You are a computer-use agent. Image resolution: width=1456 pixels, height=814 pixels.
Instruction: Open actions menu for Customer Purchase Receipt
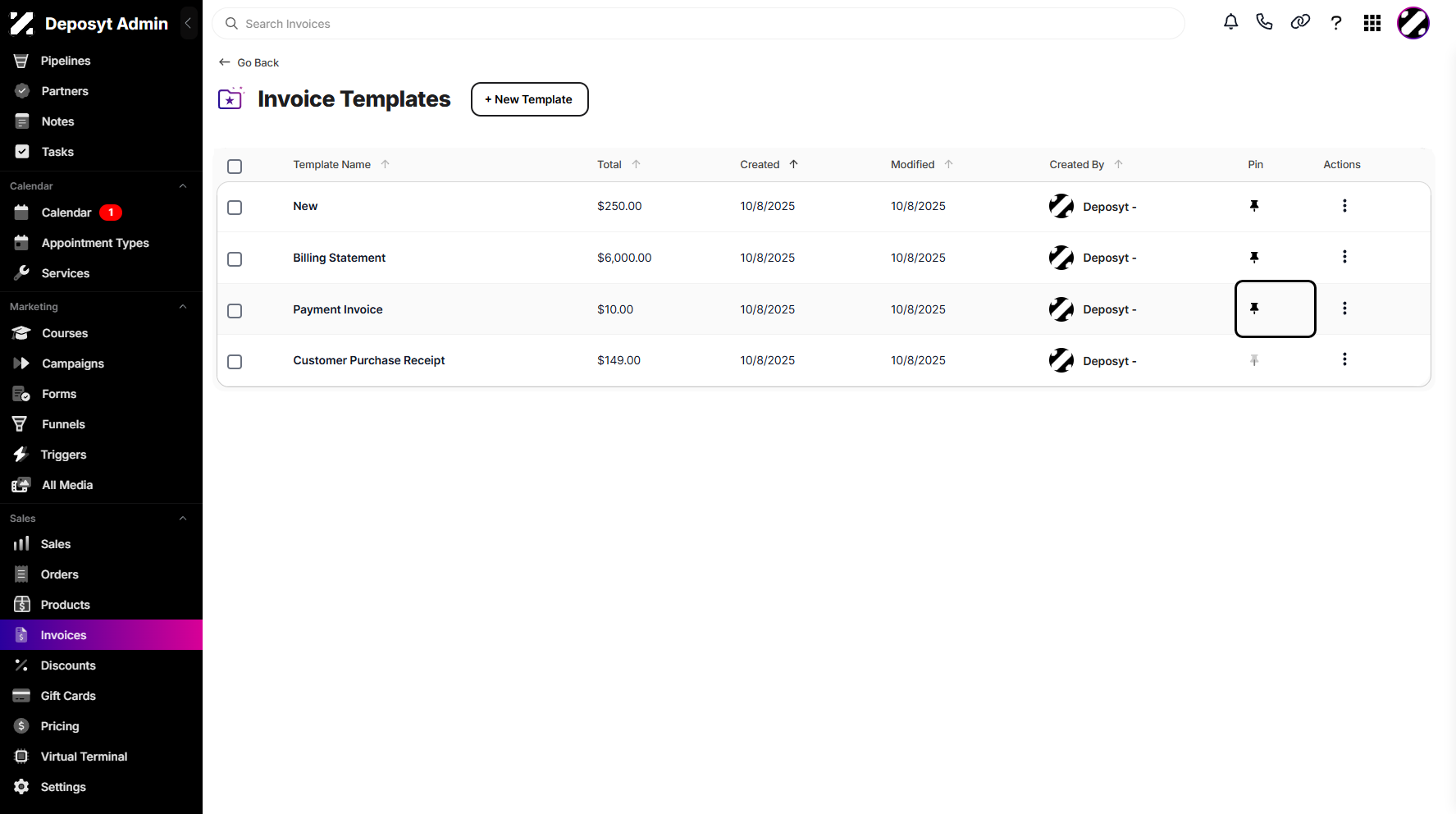(1344, 359)
